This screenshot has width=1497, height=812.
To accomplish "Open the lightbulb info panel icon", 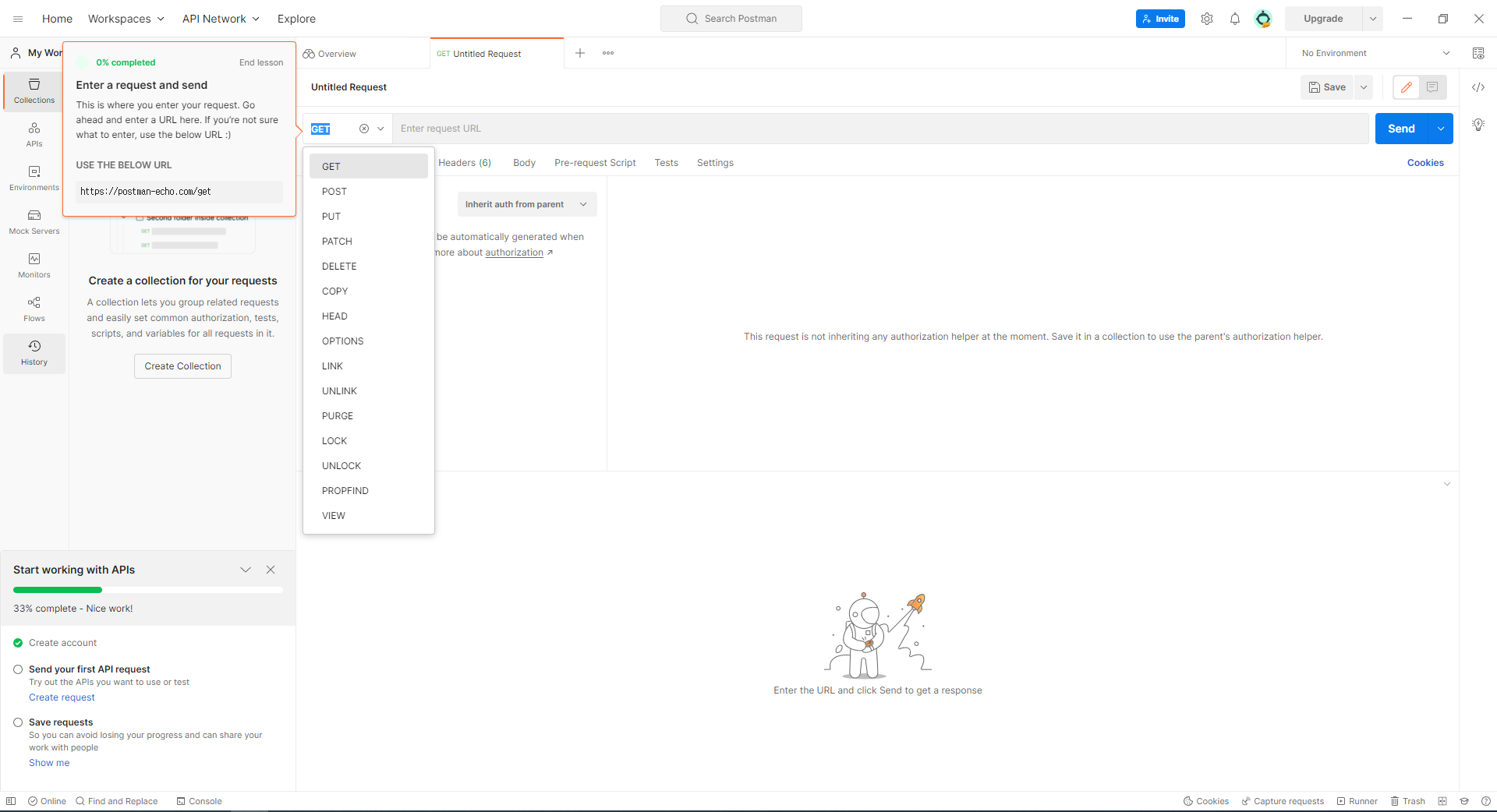I will click(x=1478, y=125).
